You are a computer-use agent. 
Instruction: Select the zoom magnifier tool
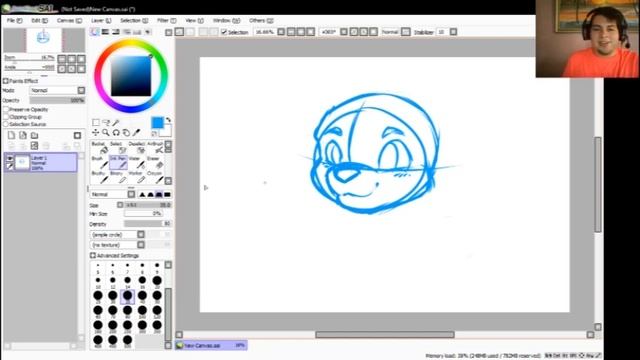pos(106,133)
